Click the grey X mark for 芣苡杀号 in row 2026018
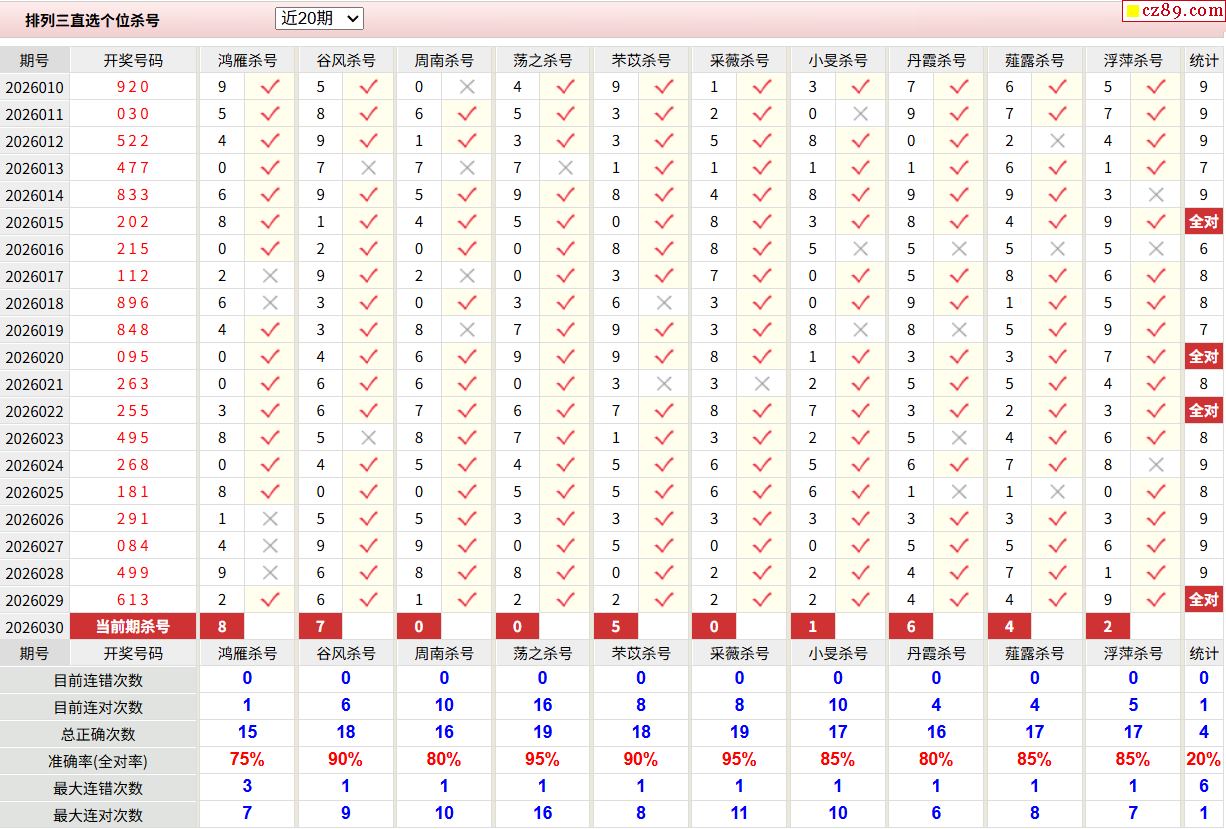The width and height of the screenshot is (1226, 829). click(x=664, y=303)
